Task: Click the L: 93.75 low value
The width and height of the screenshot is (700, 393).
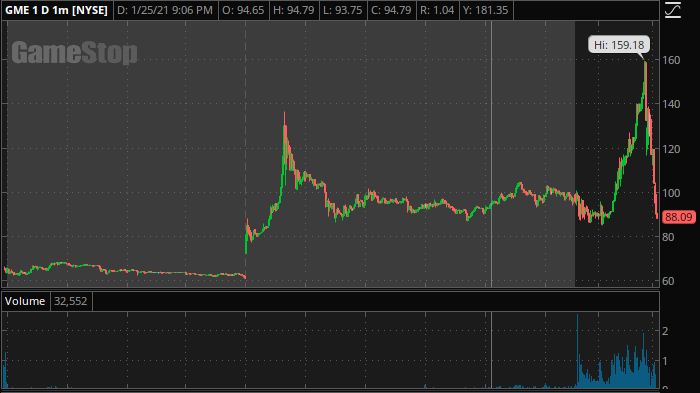Action: (343, 10)
